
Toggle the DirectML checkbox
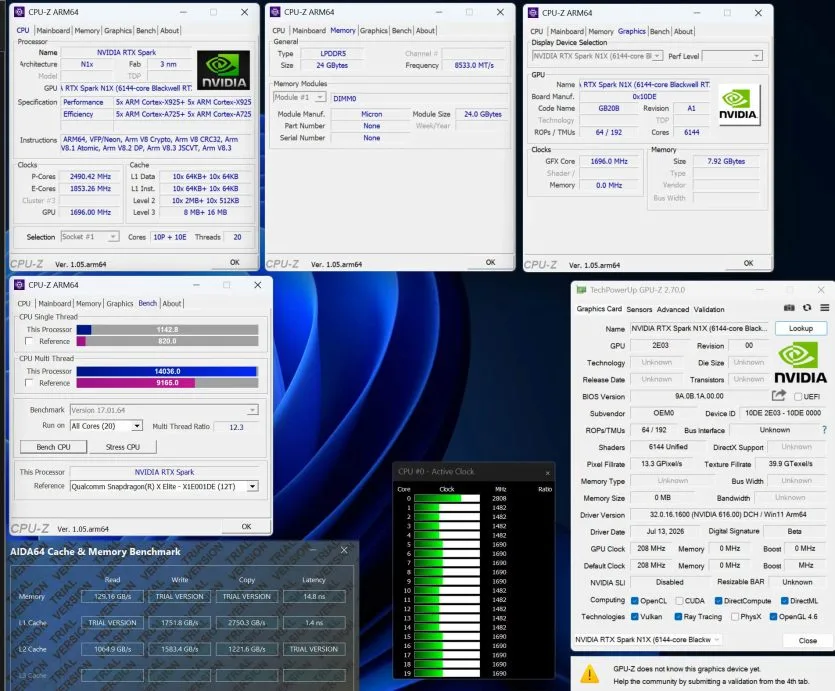(x=784, y=600)
